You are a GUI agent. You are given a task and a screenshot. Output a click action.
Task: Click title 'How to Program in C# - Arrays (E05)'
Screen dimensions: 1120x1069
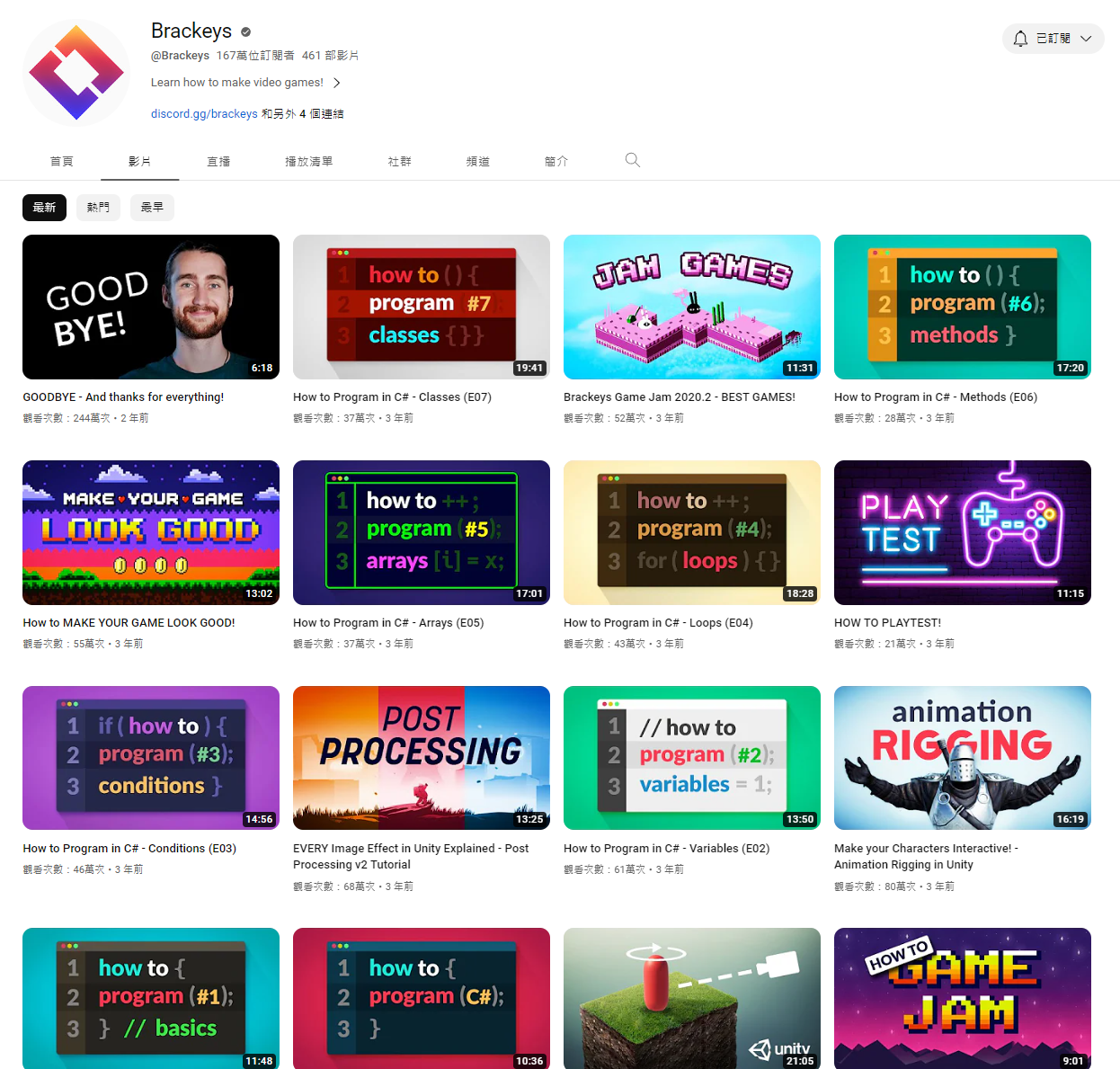click(x=388, y=623)
